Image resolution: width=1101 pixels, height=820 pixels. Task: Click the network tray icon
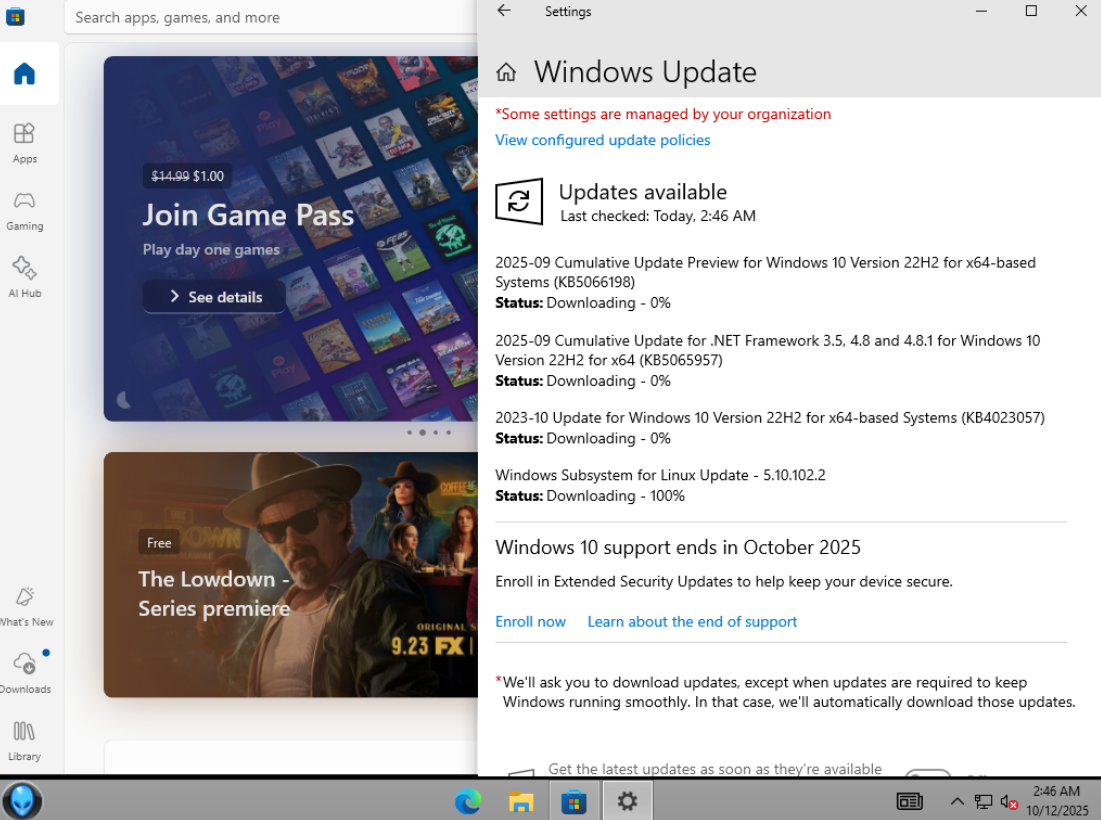click(x=983, y=801)
